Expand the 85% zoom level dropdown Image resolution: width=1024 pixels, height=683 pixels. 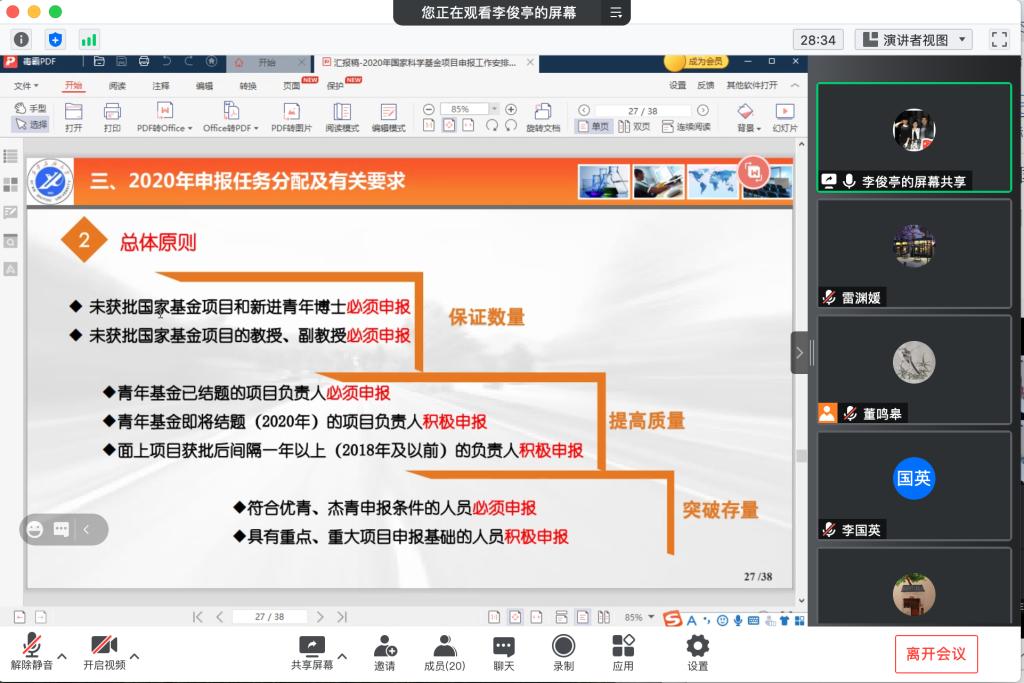click(494, 109)
